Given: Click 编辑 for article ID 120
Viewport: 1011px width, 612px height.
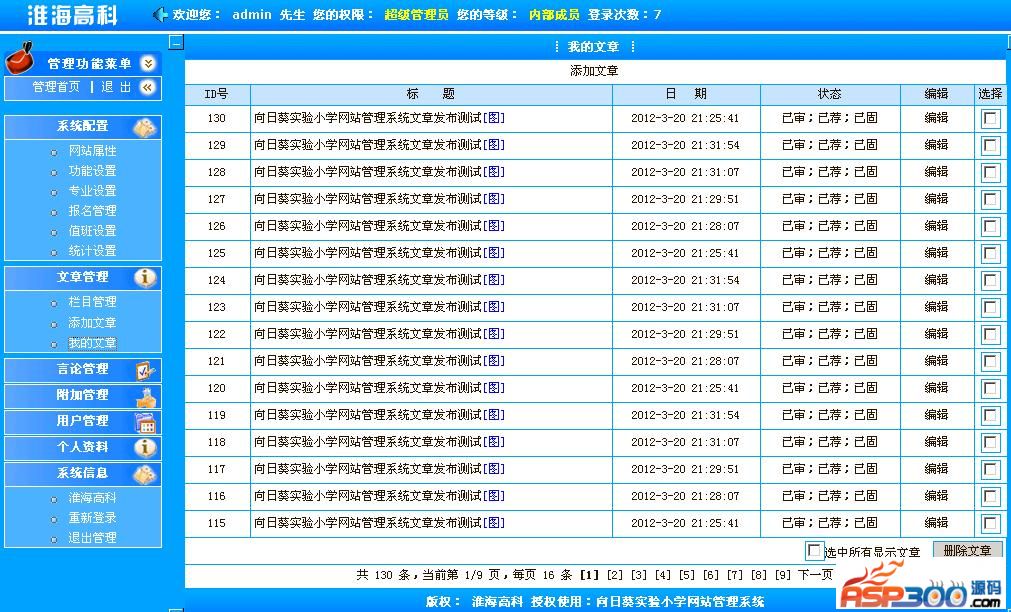Looking at the screenshot, I should point(936,388).
